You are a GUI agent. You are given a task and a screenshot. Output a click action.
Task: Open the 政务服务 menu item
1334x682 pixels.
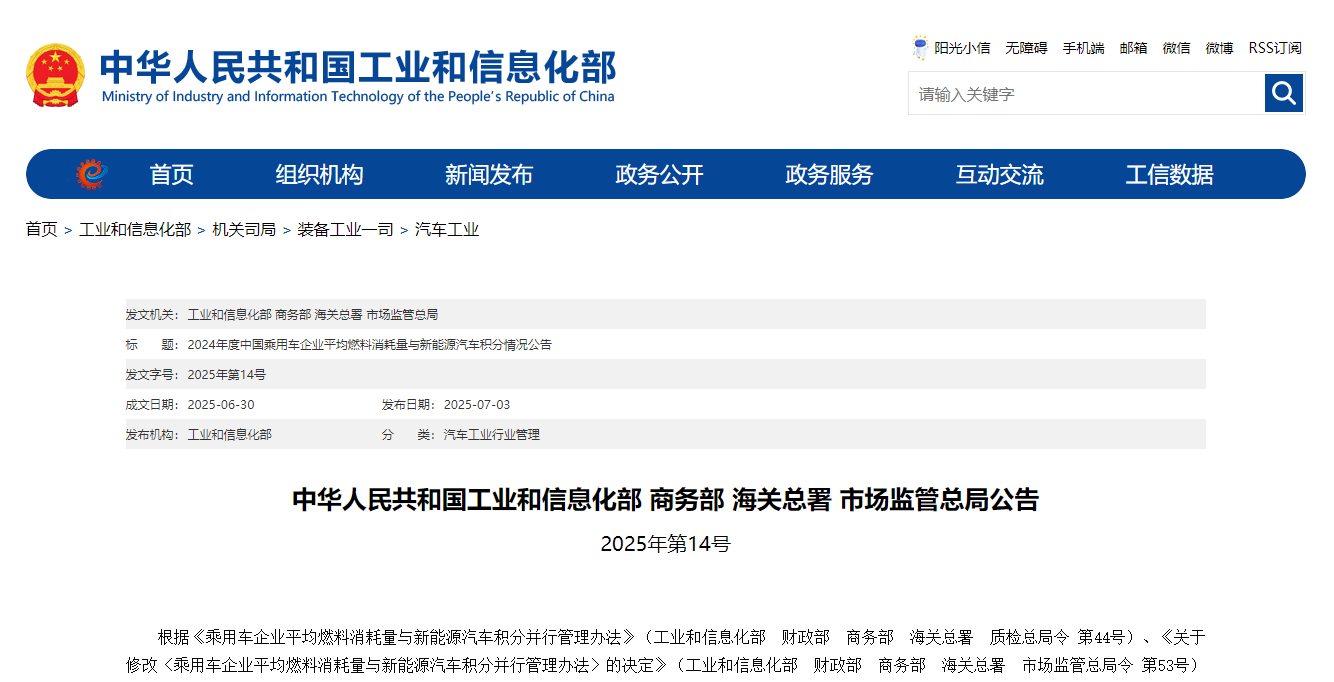click(x=829, y=174)
